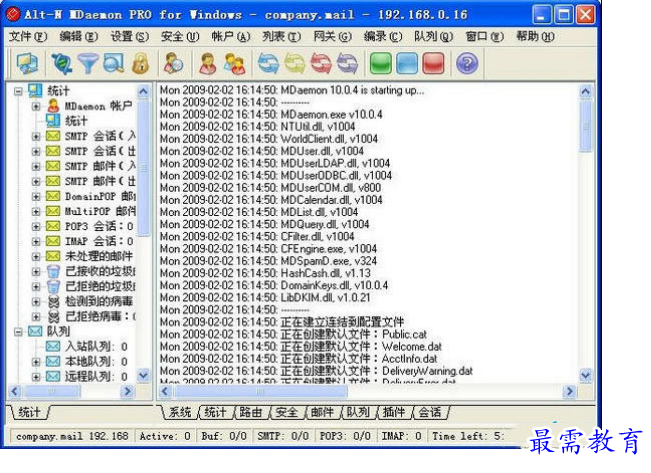Open the 编辑(E) menu
Screen dimensions: 651x473
(x=78, y=37)
